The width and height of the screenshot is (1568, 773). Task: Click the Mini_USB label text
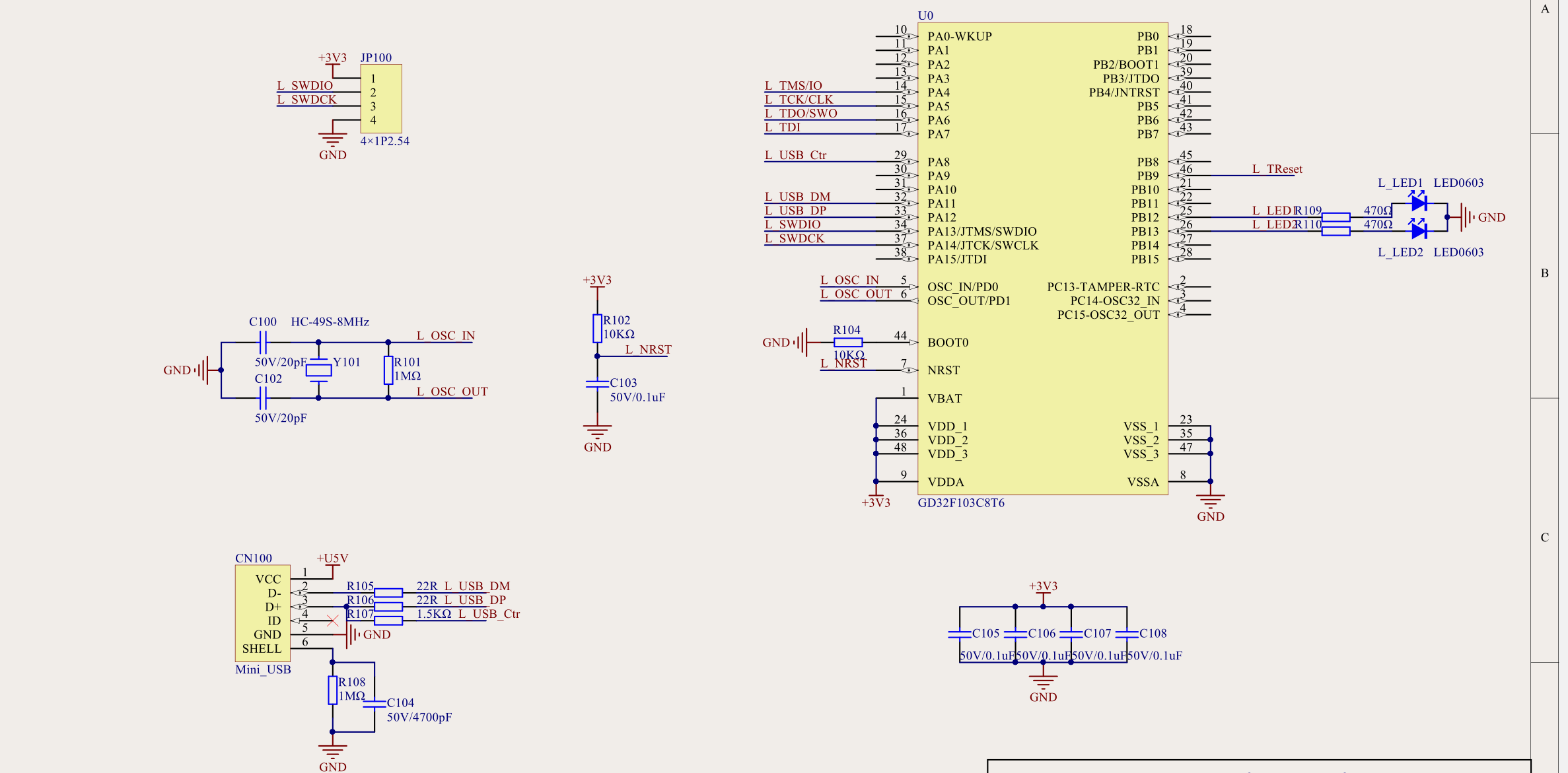pyautogui.click(x=263, y=669)
